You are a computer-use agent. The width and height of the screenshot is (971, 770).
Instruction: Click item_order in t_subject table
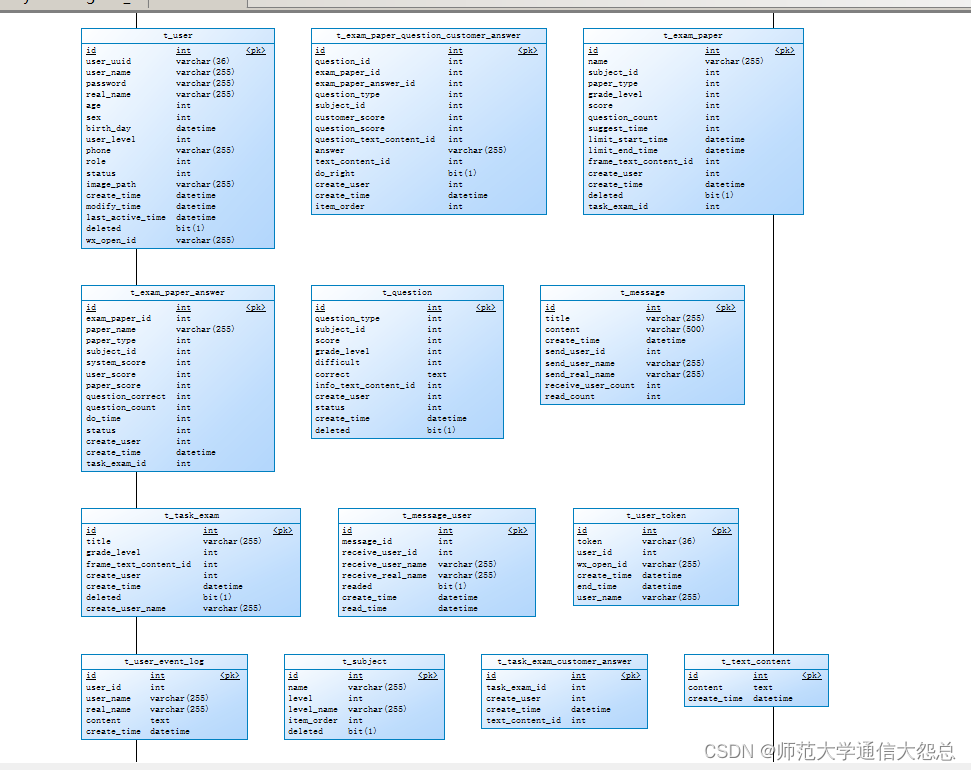313,720
